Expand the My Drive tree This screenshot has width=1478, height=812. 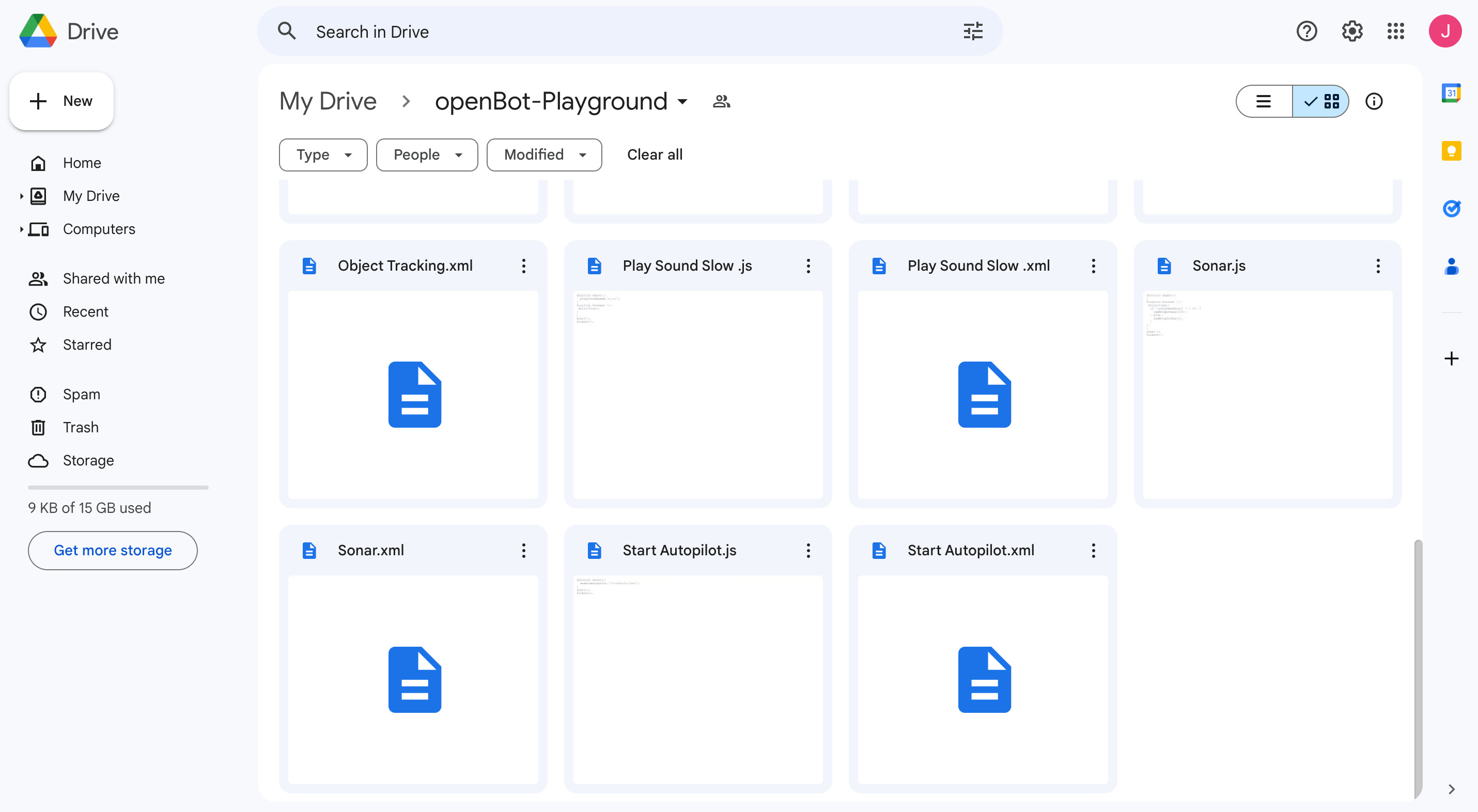pos(21,196)
